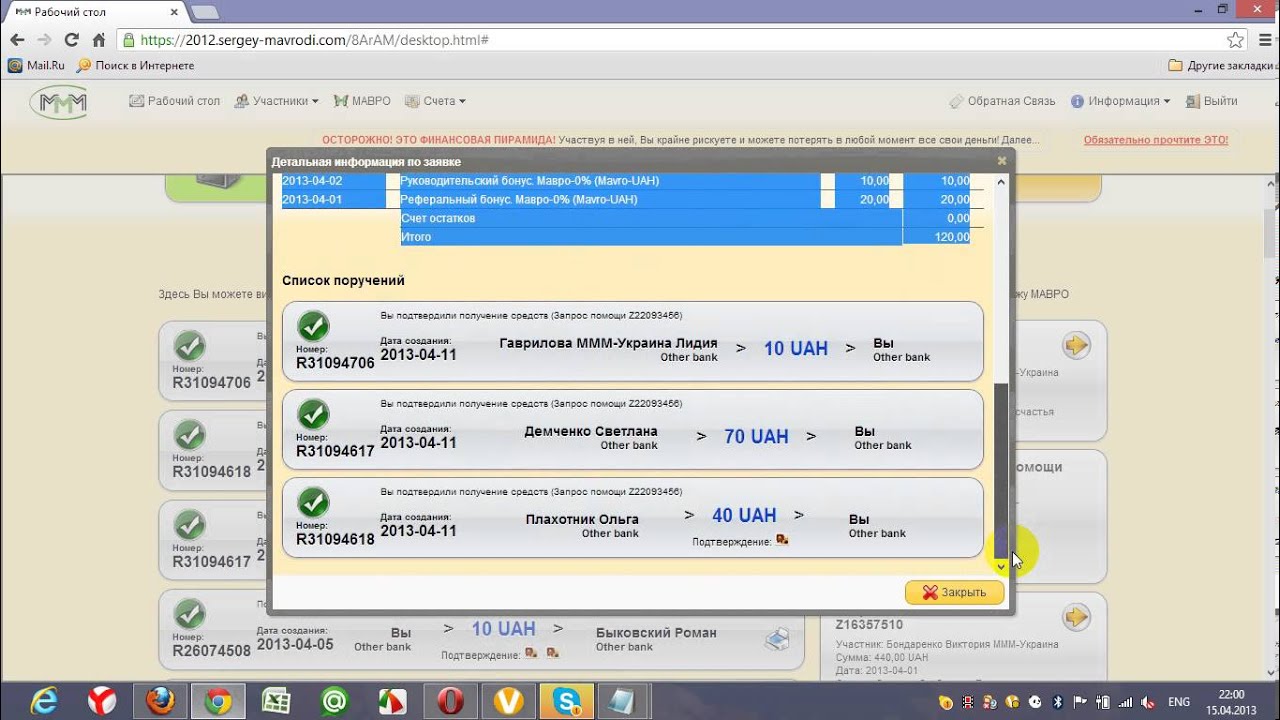This screenshot has height=720, width=1280.
Task: Open the Обязательно прочтите ЭТО! link
Action: pos(1156,140)
